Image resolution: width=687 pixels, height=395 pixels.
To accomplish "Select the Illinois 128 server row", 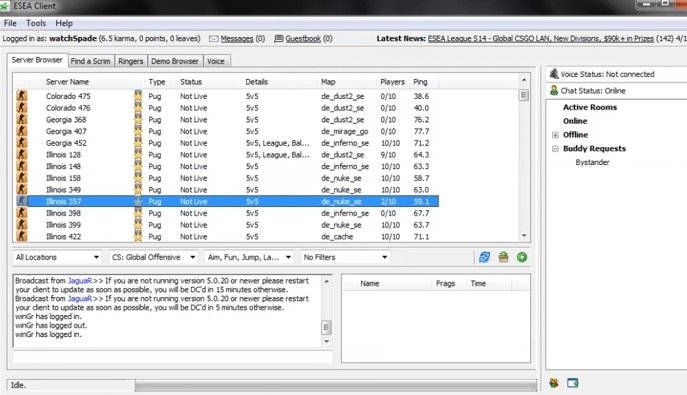I will [x=233, y=155].
